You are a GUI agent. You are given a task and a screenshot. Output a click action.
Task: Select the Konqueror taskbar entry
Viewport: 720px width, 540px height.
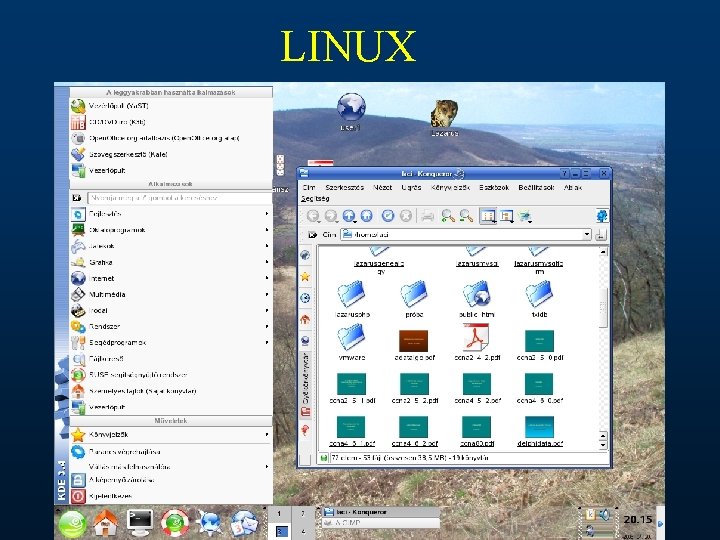tap(381, 512)
